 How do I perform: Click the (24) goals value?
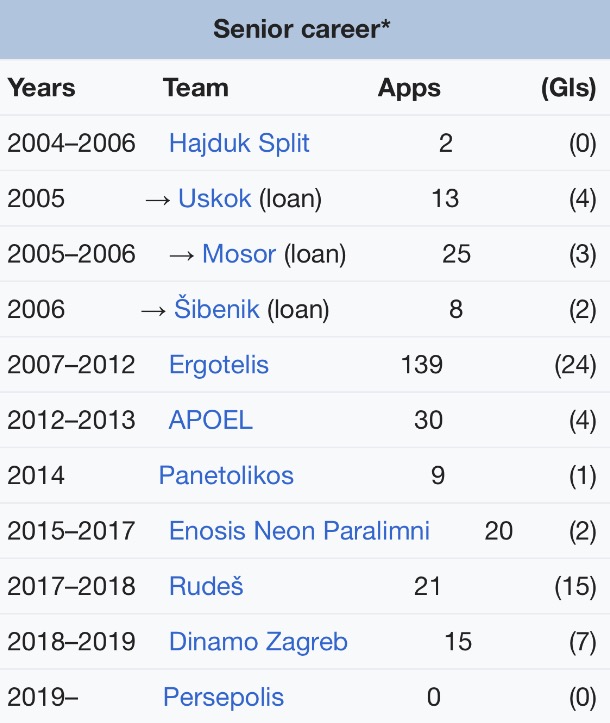[x=575, y=364]
